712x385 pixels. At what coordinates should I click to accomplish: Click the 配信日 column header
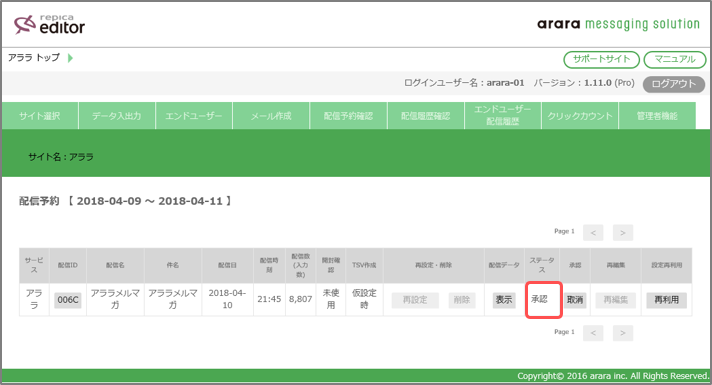227,265
